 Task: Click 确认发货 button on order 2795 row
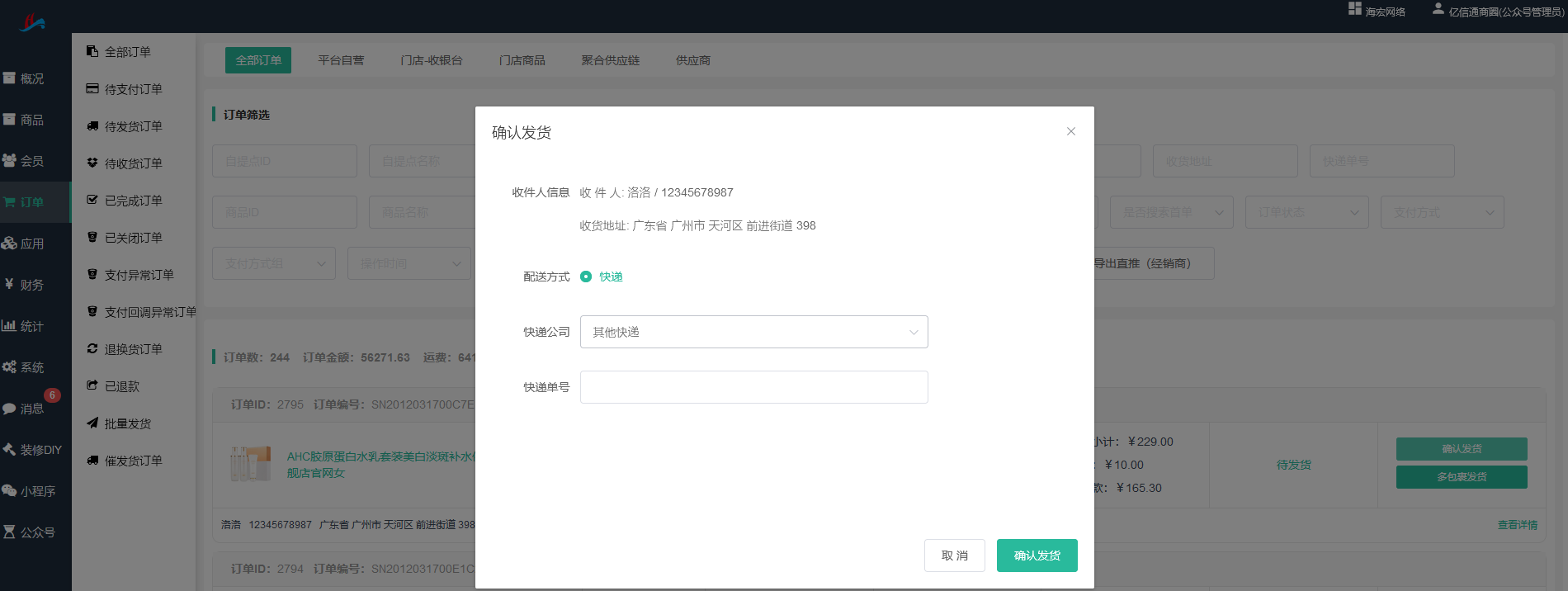click(x=1462, y=449)
